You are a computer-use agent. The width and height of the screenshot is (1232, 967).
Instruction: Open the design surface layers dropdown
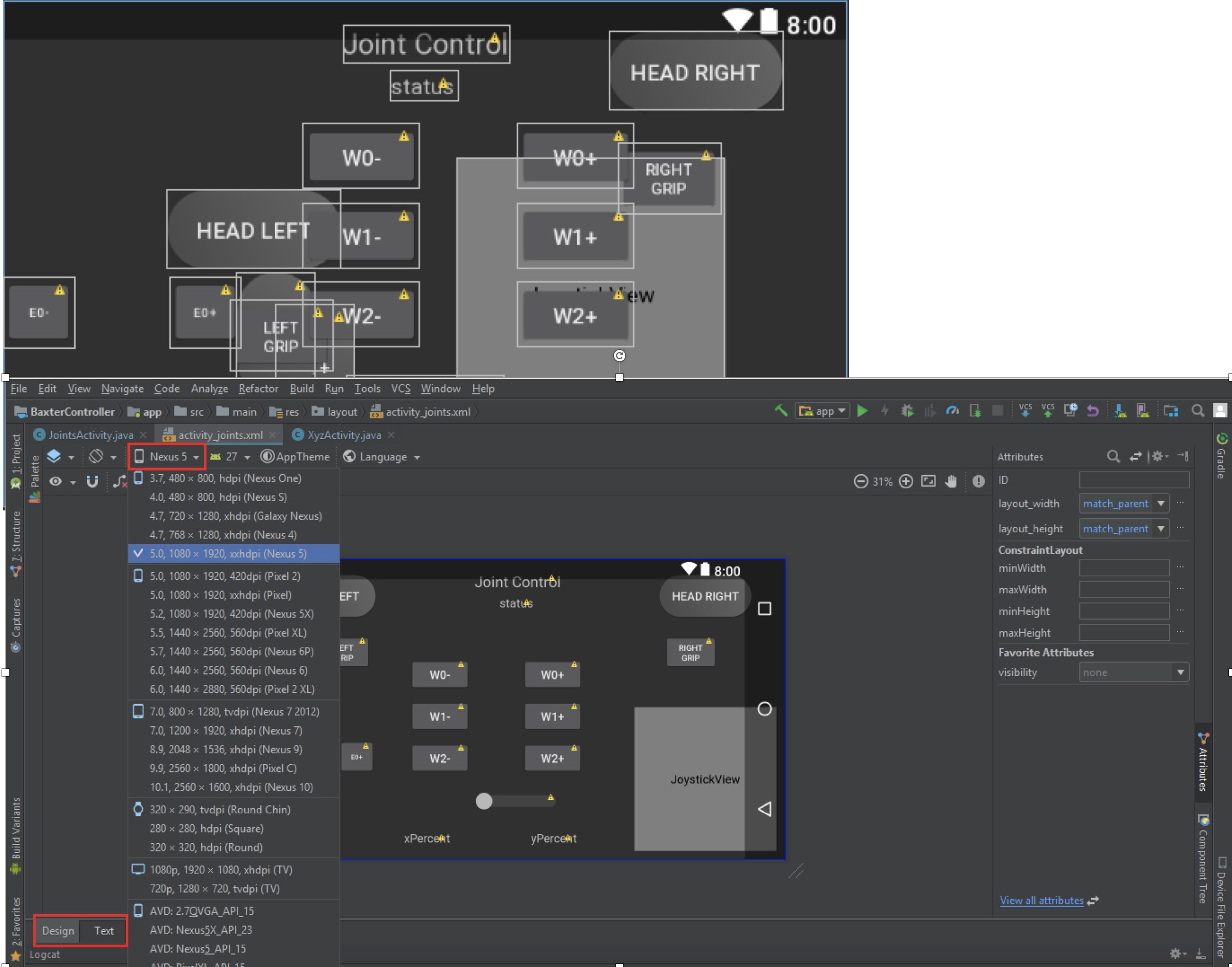61,457
